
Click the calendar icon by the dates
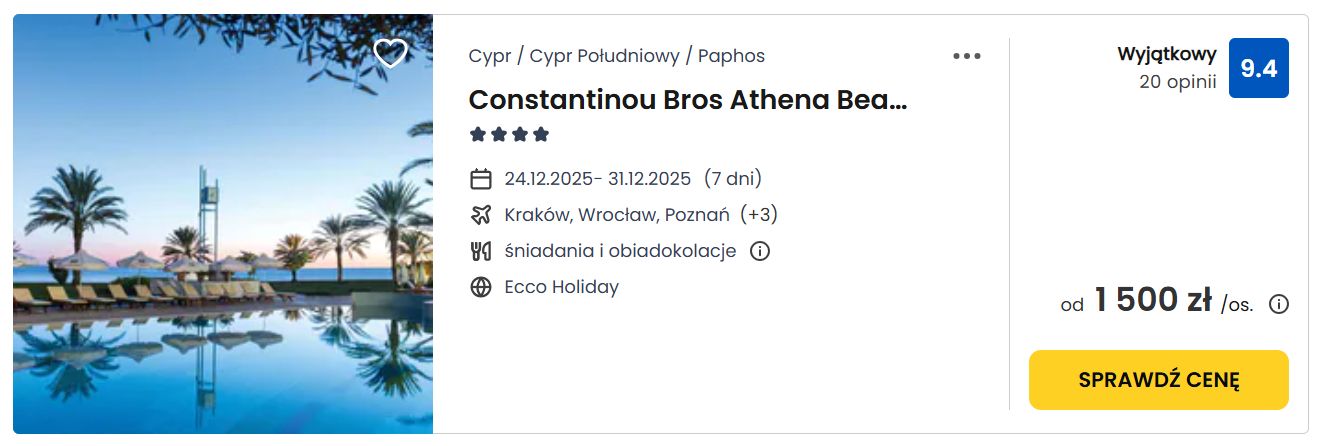coord(481,179)
